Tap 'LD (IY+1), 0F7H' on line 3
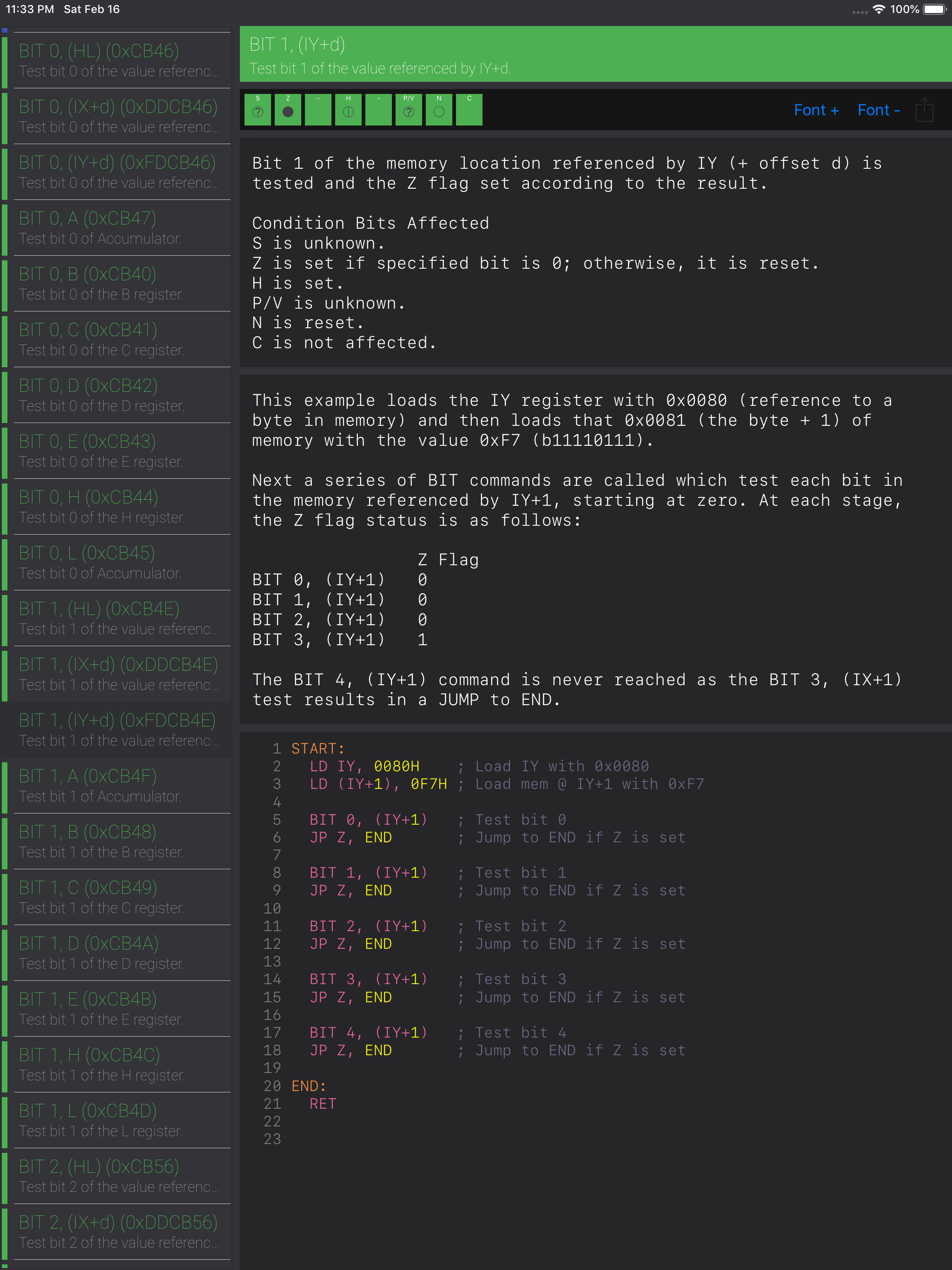The image size is (952, 1270). 378,784
